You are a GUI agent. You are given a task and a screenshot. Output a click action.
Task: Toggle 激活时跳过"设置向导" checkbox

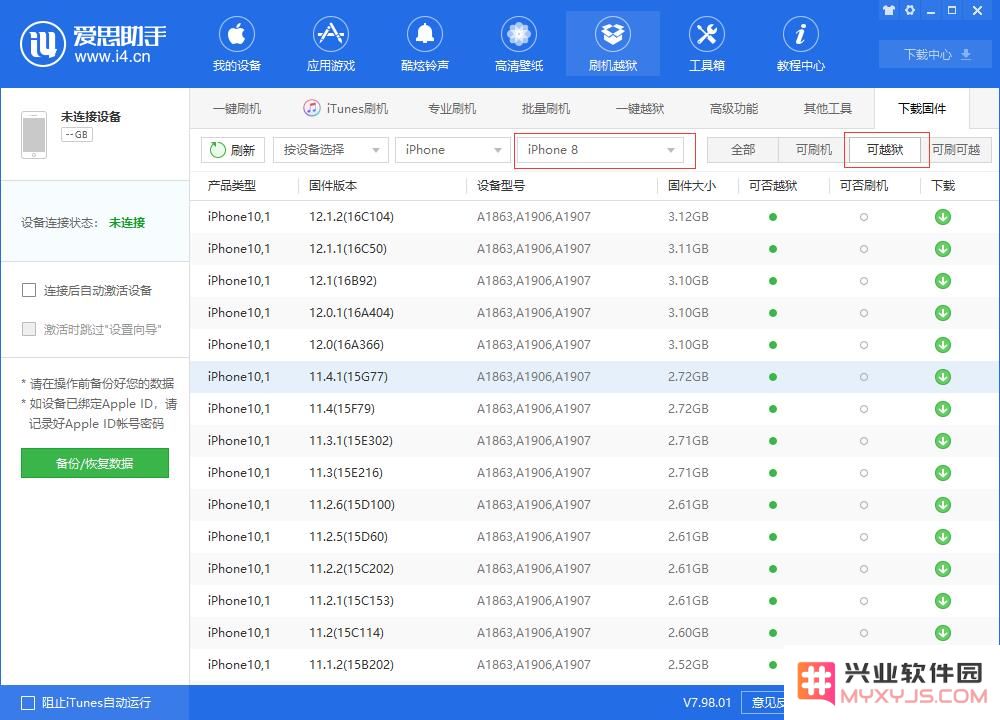pyautogui.click(x=29, y=329)
